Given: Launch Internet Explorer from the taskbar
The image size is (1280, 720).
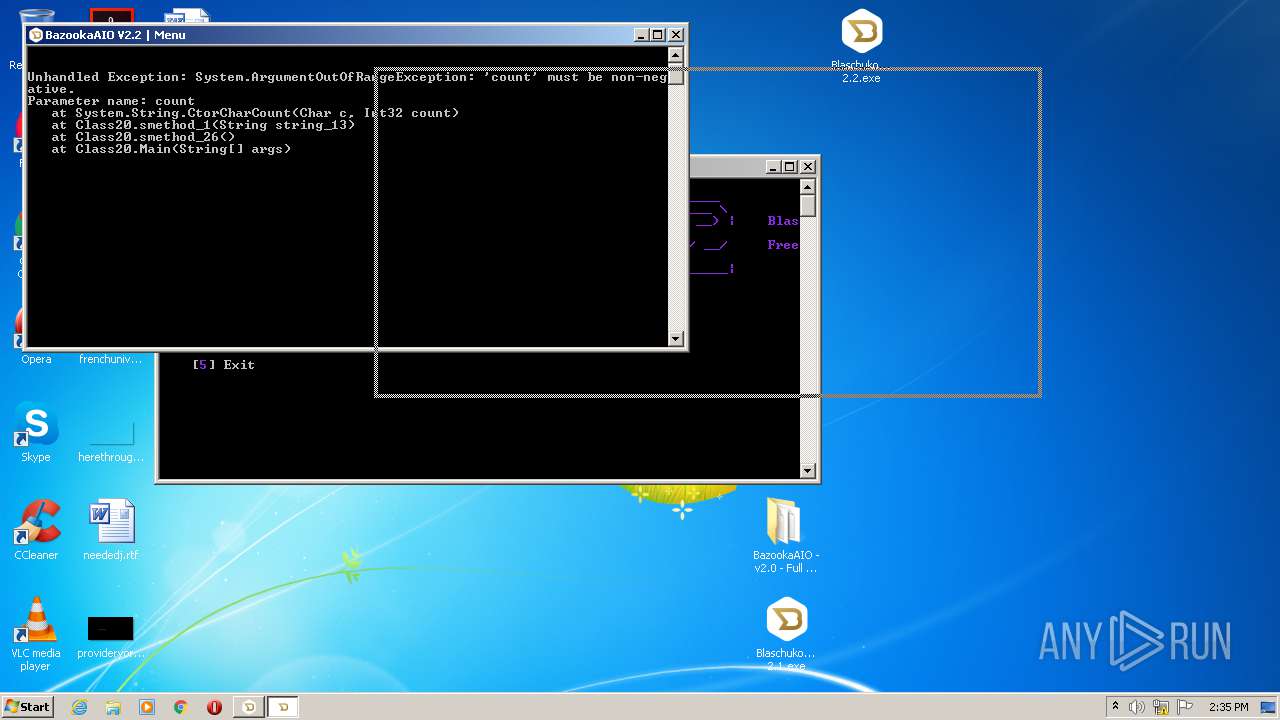Looking at the screenshot, I should 79,707.
